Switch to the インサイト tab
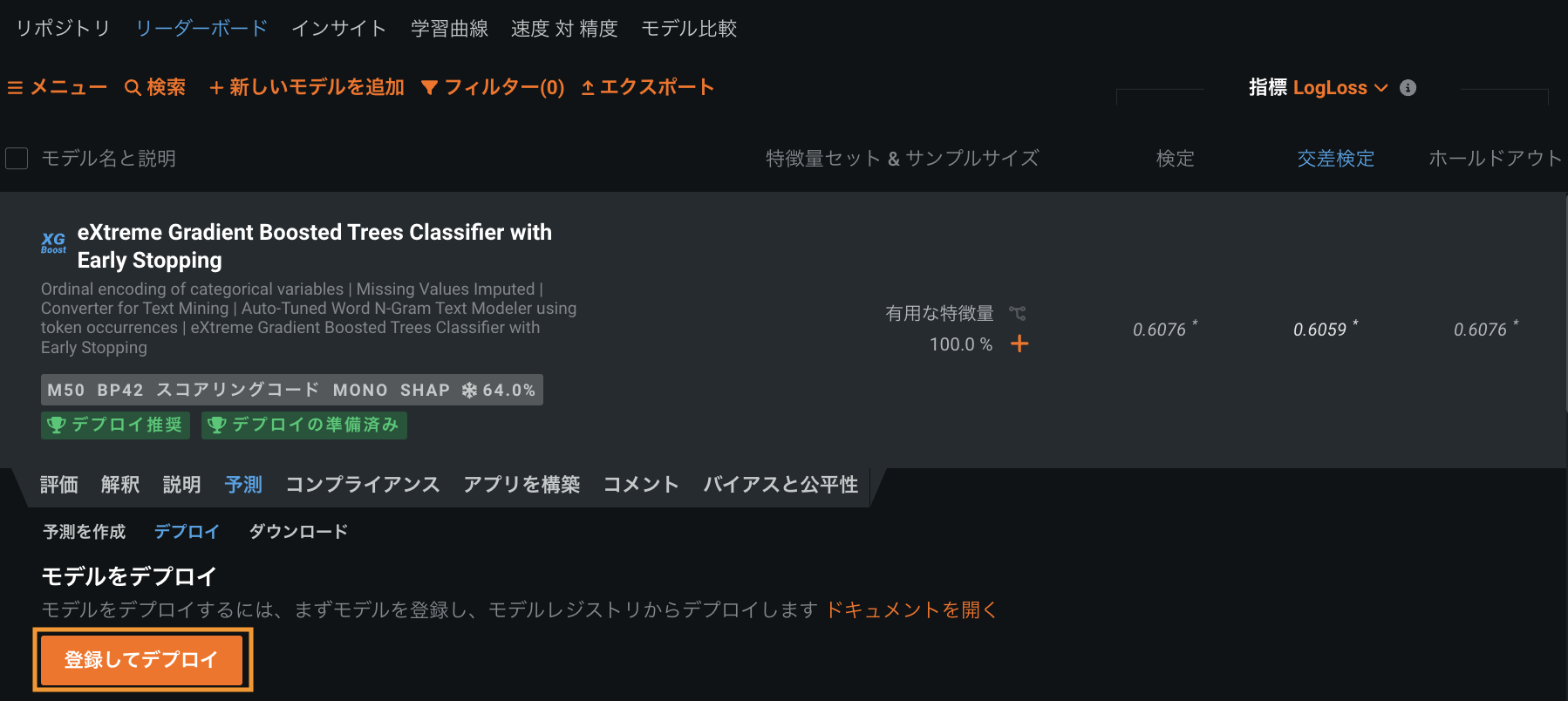Image resolution: width=1568 pixels, height=701 pixels. coord(338,29)
